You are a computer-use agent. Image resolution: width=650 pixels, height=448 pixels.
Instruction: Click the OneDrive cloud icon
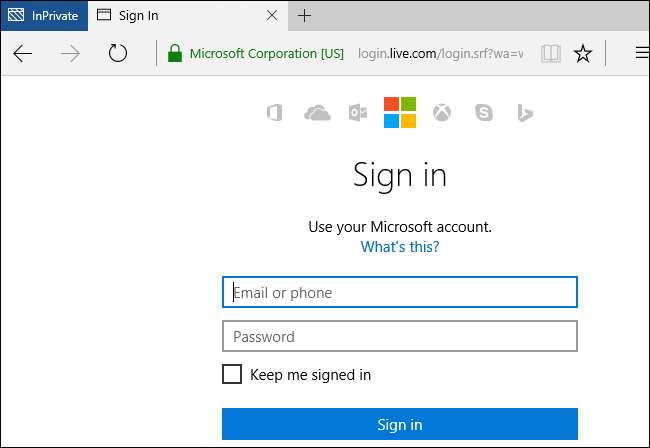[318, 113]
